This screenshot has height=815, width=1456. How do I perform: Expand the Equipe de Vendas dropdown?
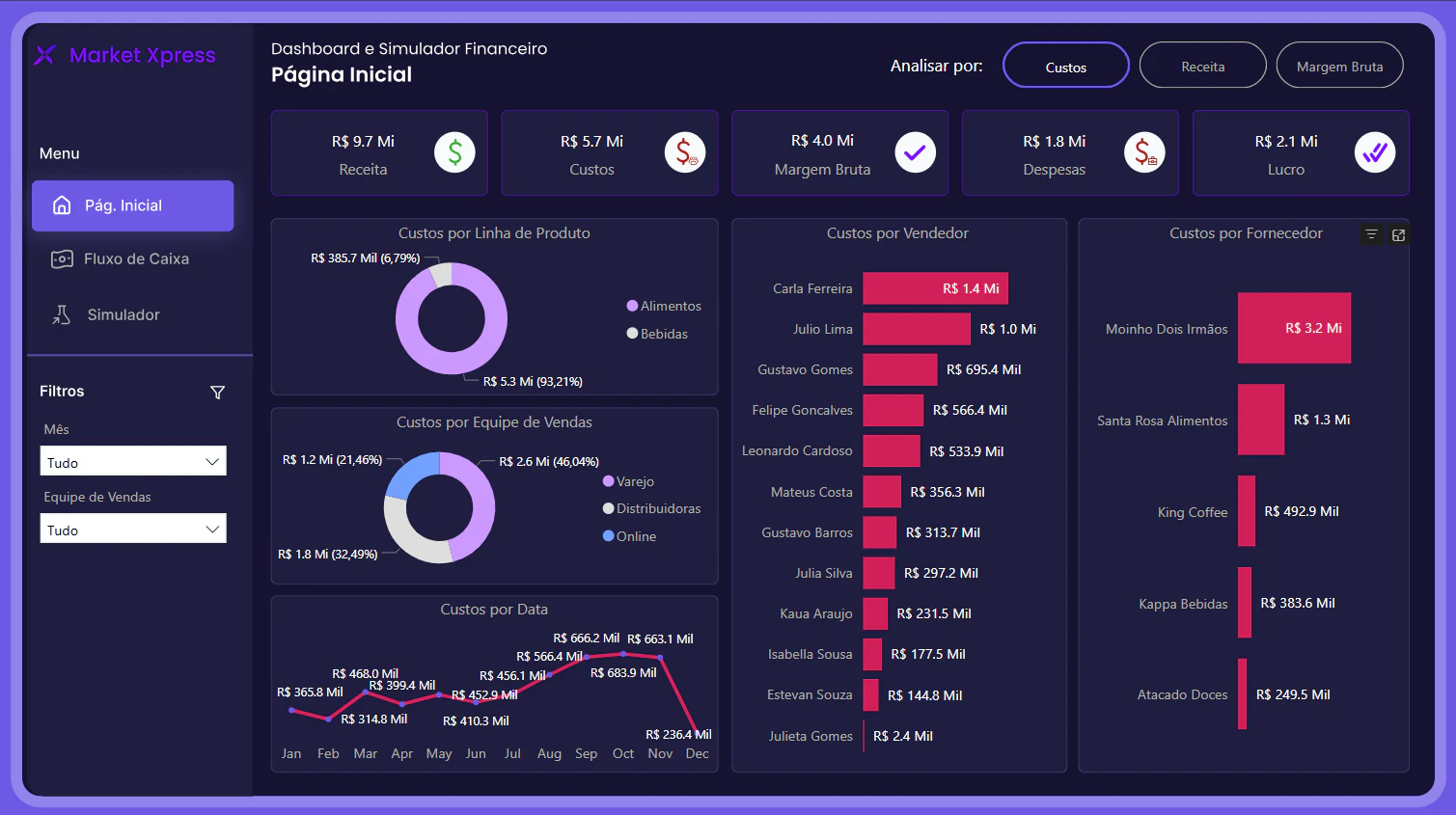tap(133, 529)
